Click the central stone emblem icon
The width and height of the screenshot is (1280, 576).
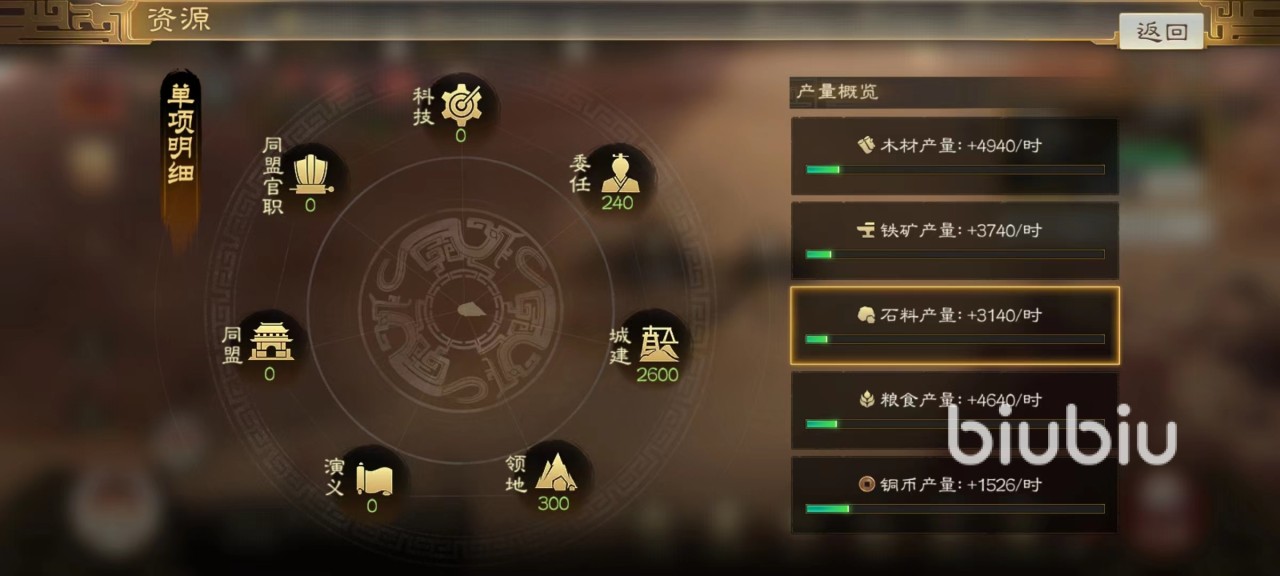tap(468, 308)
